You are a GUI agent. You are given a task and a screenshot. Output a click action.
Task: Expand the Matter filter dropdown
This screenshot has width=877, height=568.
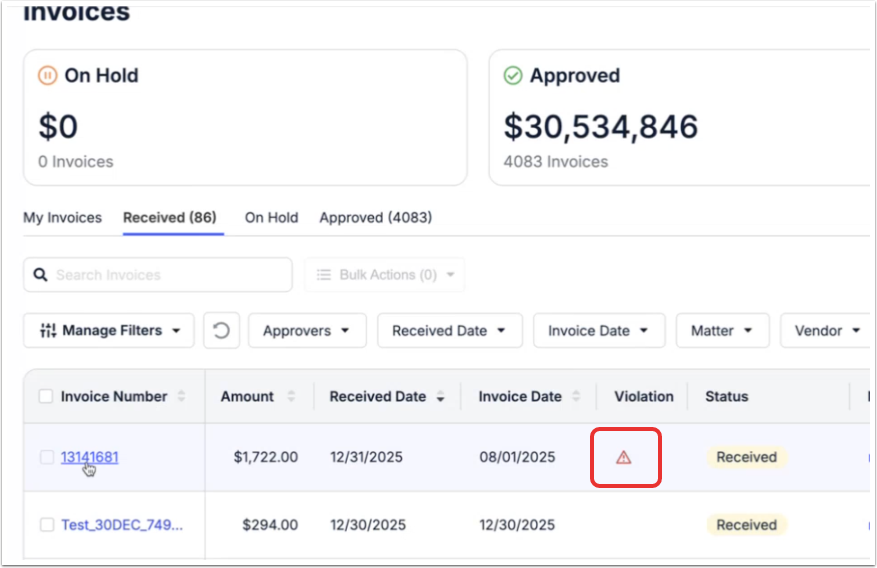[723, 330]
